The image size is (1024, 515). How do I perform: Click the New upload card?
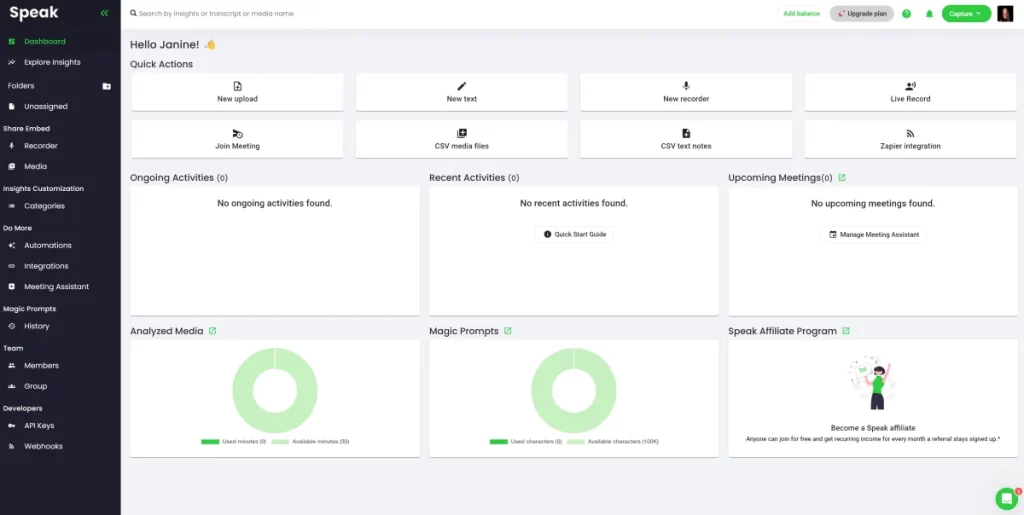click(238, 92)
